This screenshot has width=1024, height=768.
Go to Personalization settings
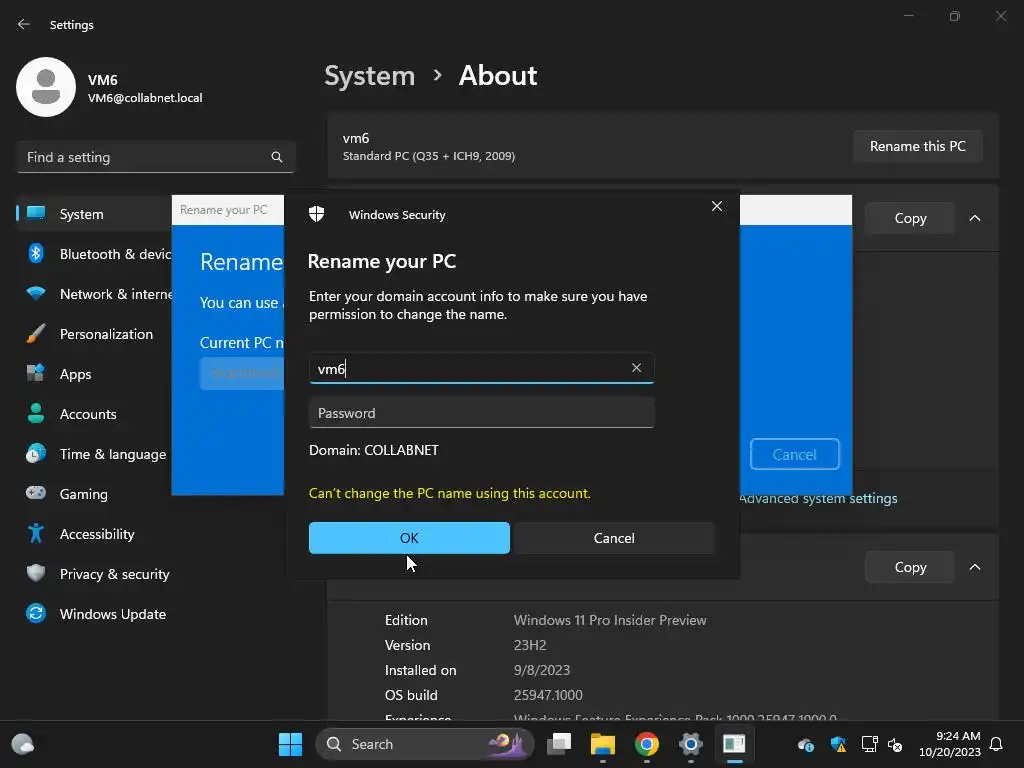95,334
